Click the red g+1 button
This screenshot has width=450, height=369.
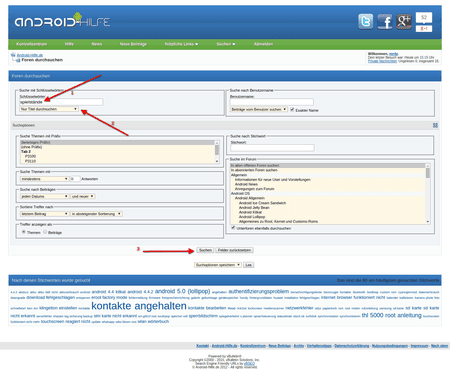(x=424, y=29)
